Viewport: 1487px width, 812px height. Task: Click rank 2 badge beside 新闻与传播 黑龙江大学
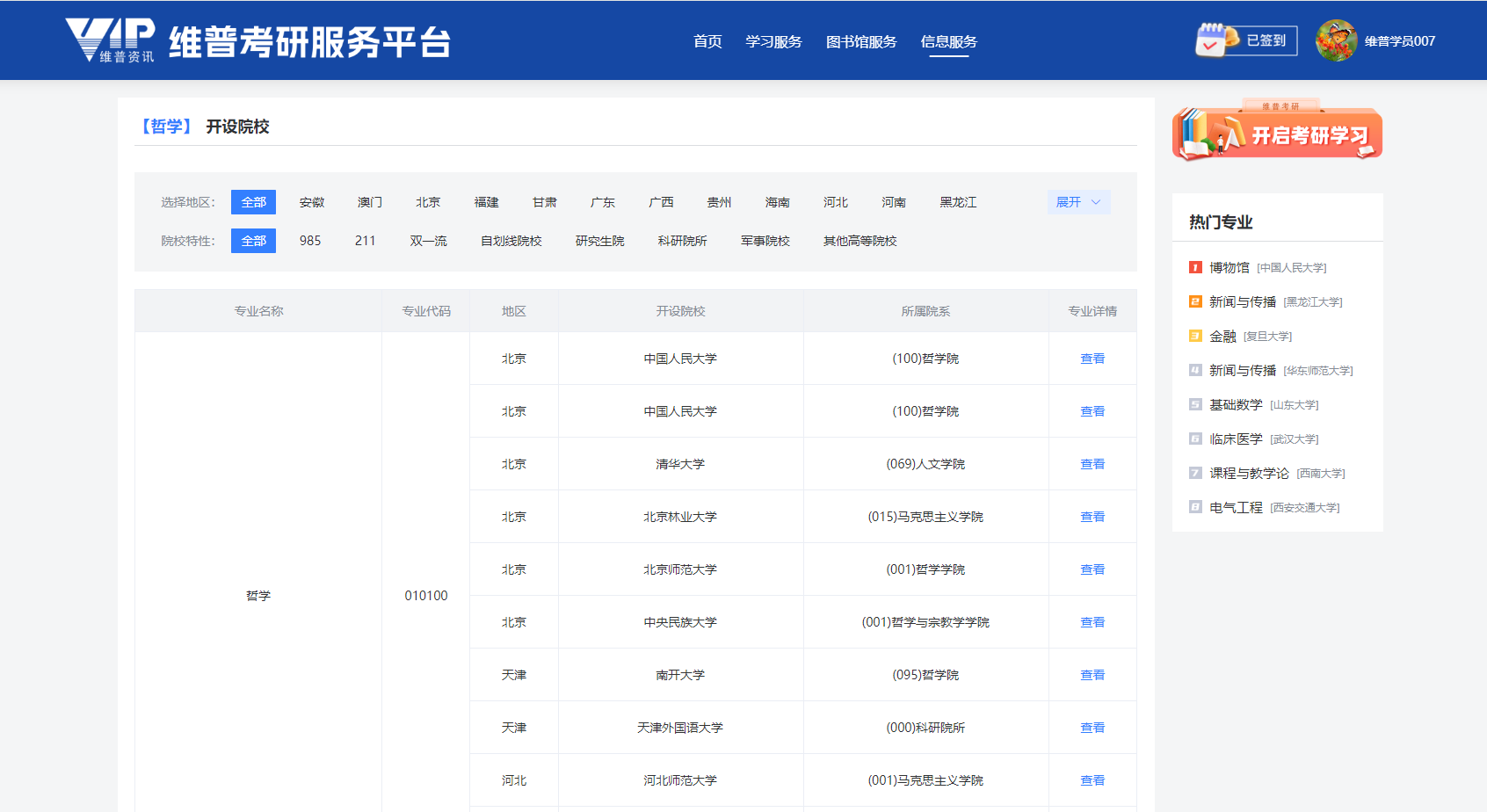coord(1195,301)
